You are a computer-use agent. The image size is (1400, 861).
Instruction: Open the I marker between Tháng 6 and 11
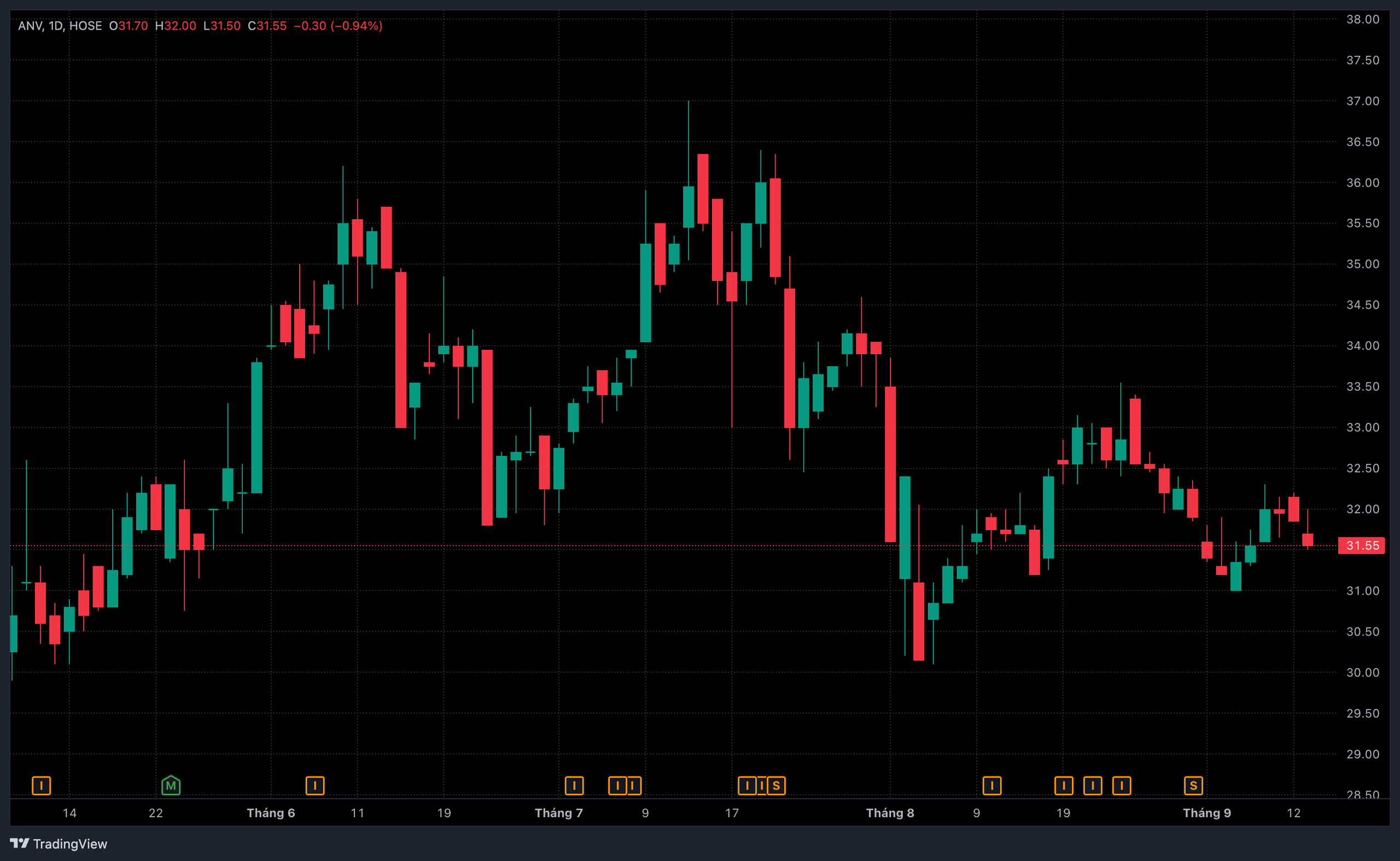(x=315, y=786)
